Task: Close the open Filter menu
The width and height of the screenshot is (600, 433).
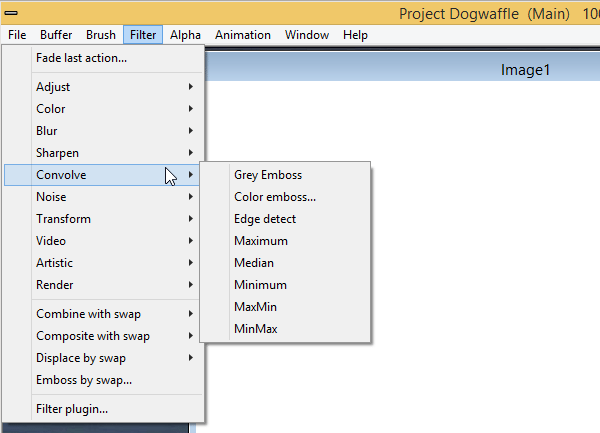Action: coord(143,35)
